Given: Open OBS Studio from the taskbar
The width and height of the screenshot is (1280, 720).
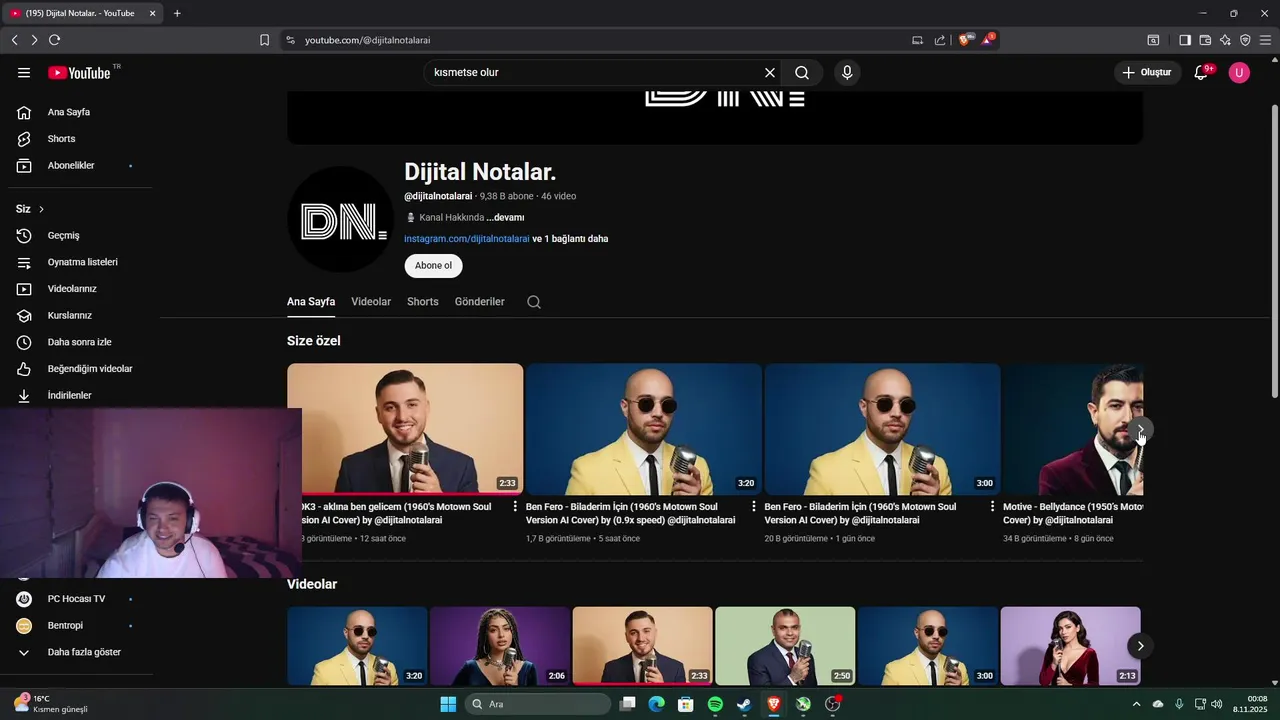Looking at the screenshot, I should 832,704.
